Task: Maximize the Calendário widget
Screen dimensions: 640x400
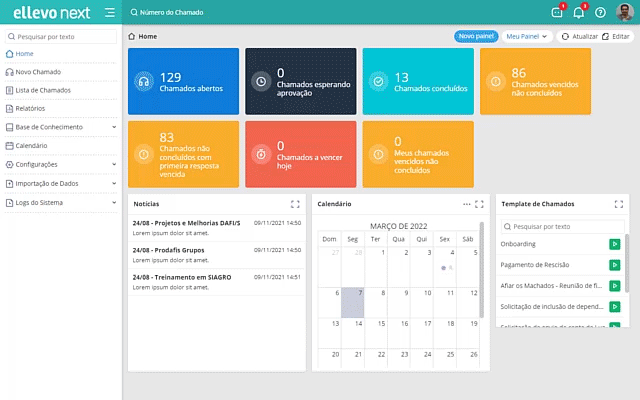Action: (x=479, y=204)
